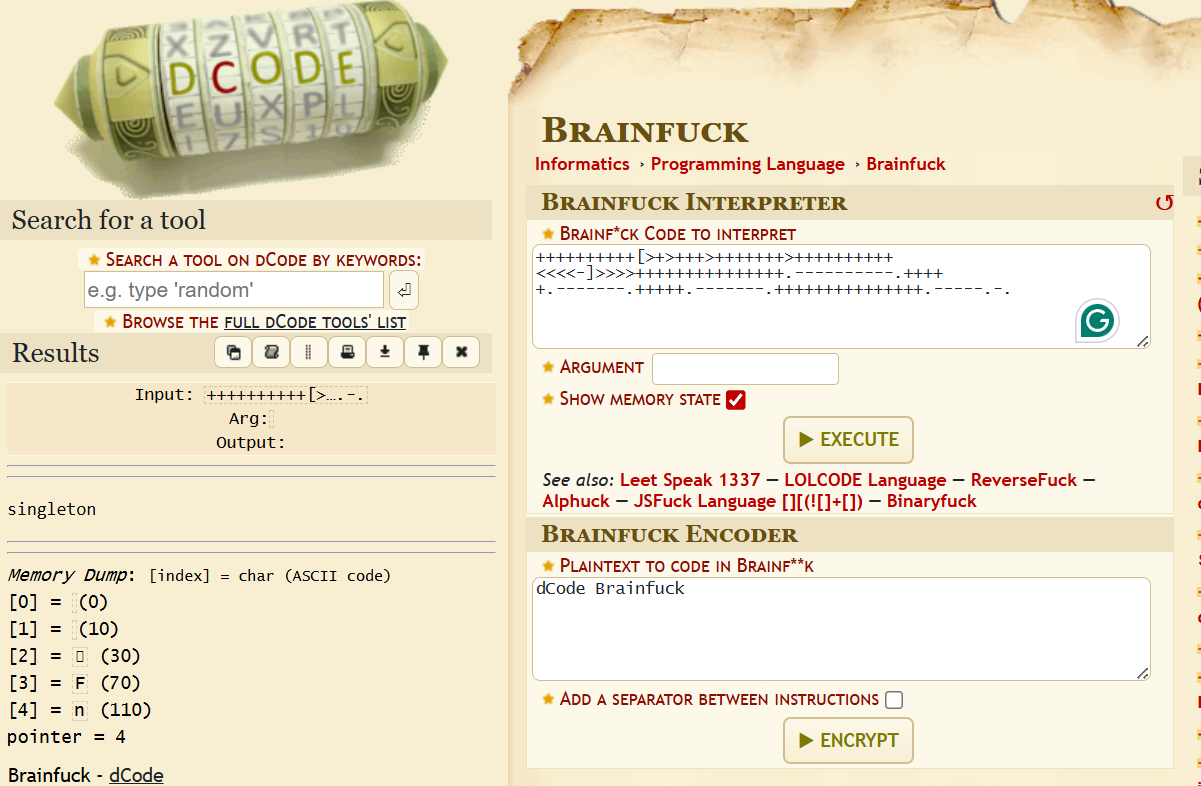Click the Argument input field

(x=745, y=369)
